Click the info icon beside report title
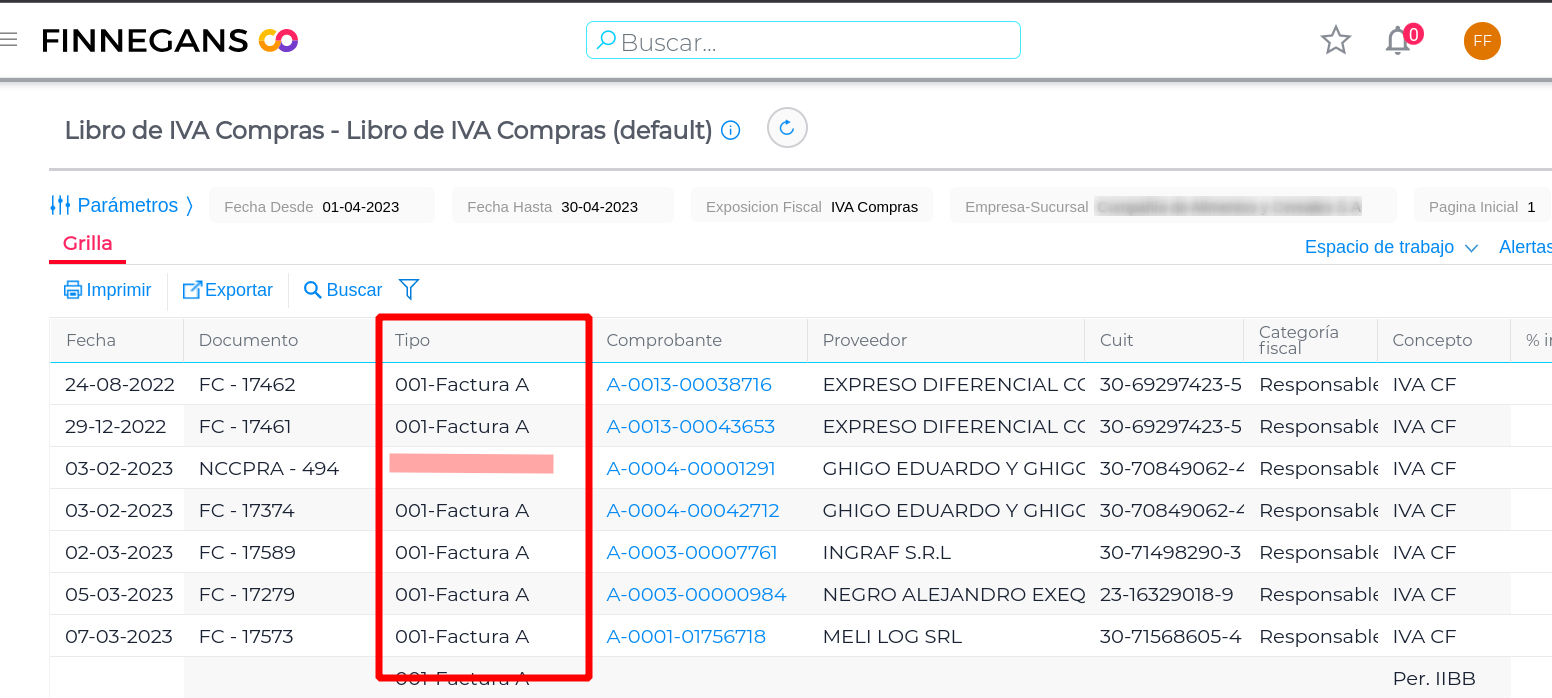This screenshot has height=698, width=1552. click(x=731, y=131)
